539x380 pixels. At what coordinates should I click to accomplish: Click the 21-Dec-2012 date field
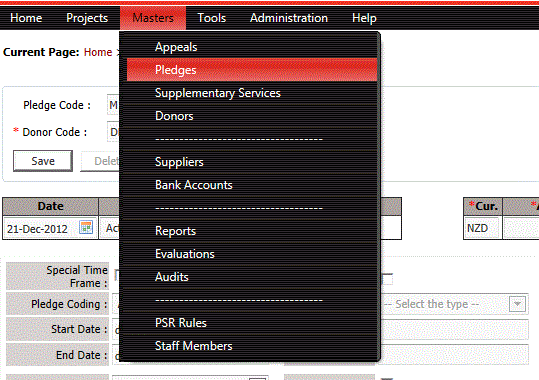(x=37, y=229)
